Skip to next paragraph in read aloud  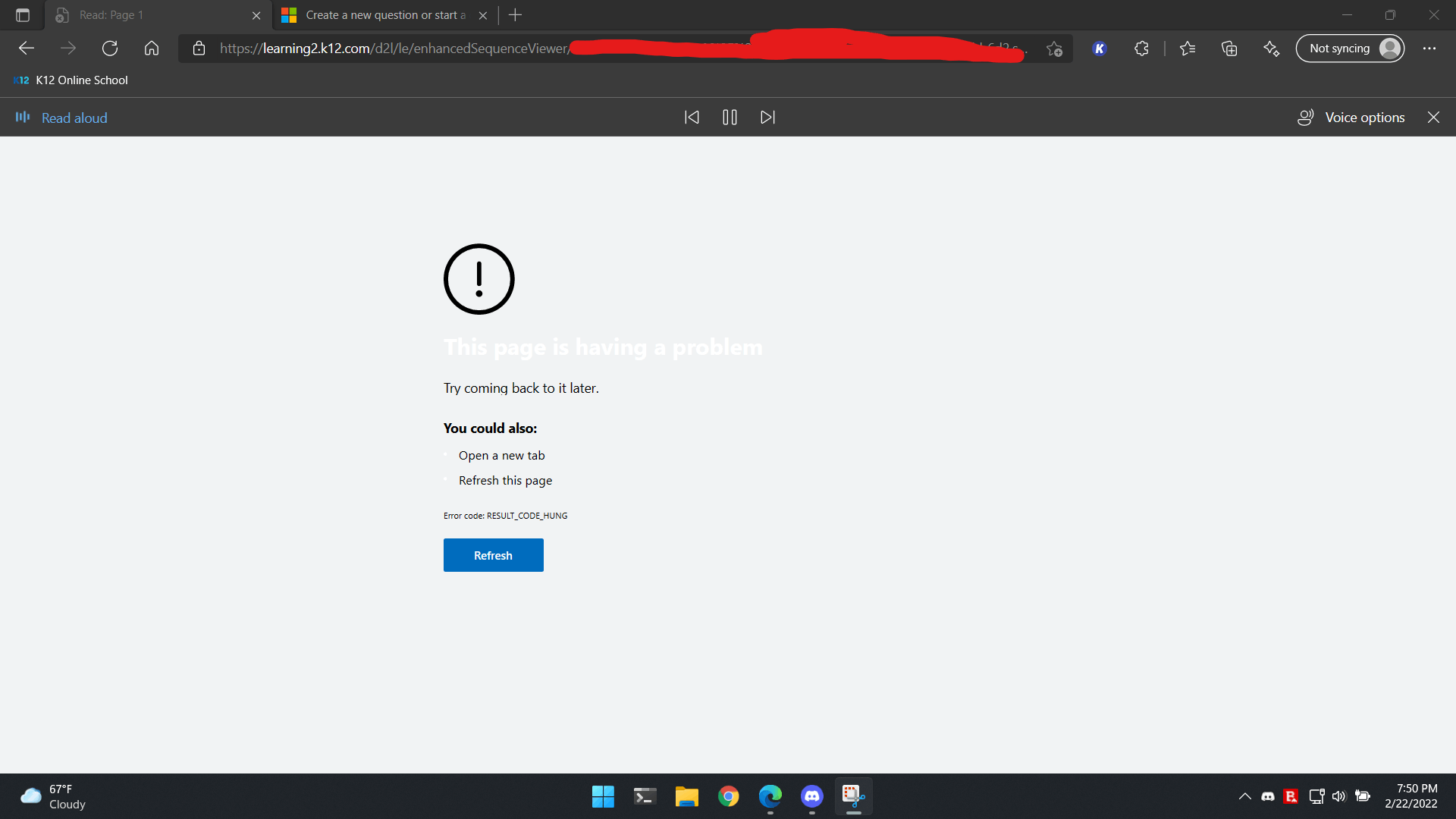tap(767, 118)
